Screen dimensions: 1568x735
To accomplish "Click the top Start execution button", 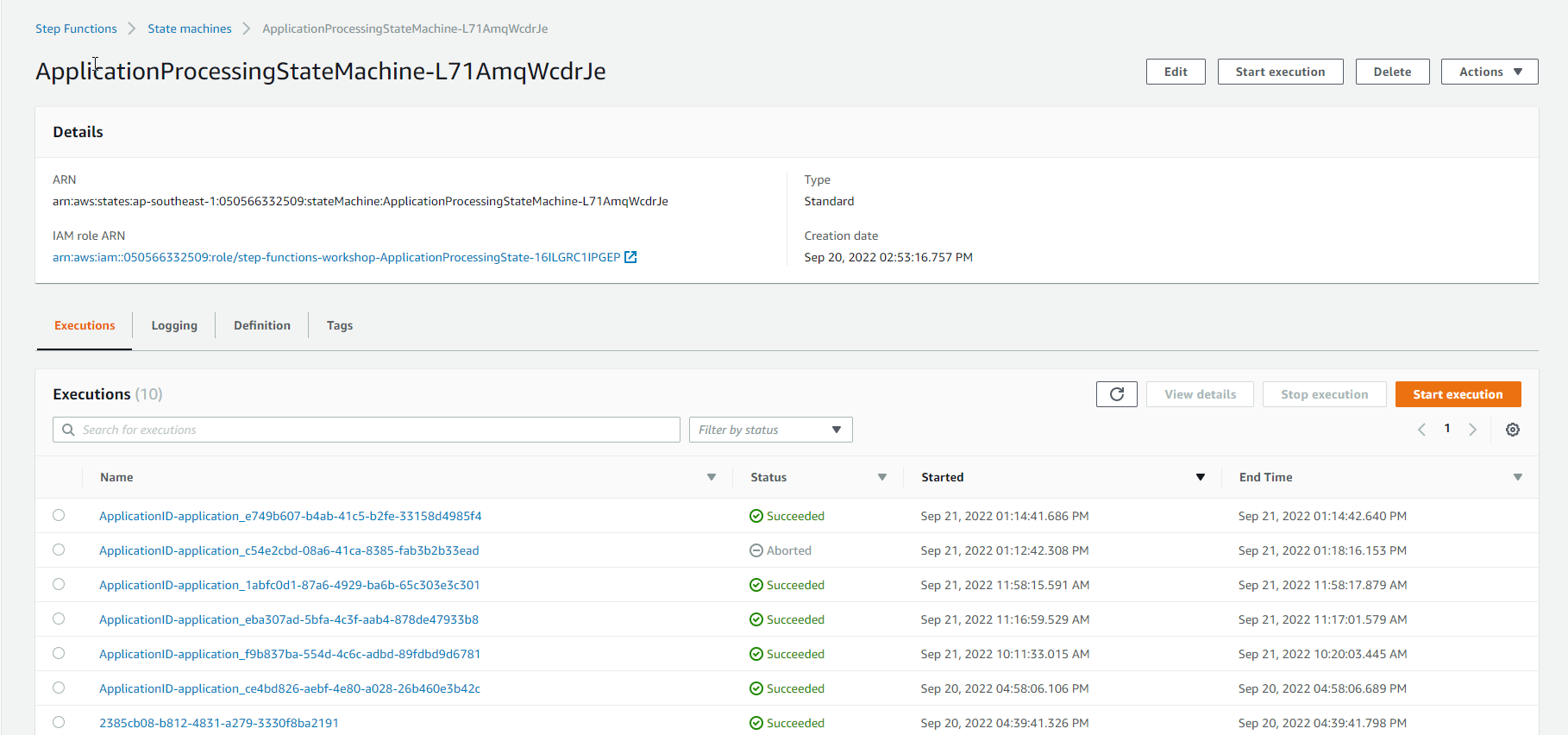I will tap(1280, 72).
